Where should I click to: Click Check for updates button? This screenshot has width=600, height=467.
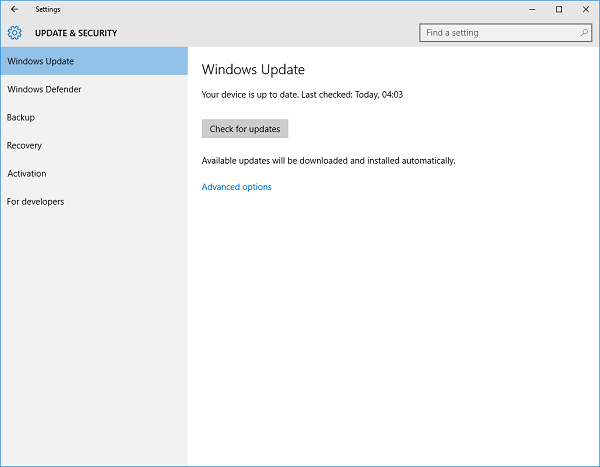pyautogui.click(x=245, y=129)
